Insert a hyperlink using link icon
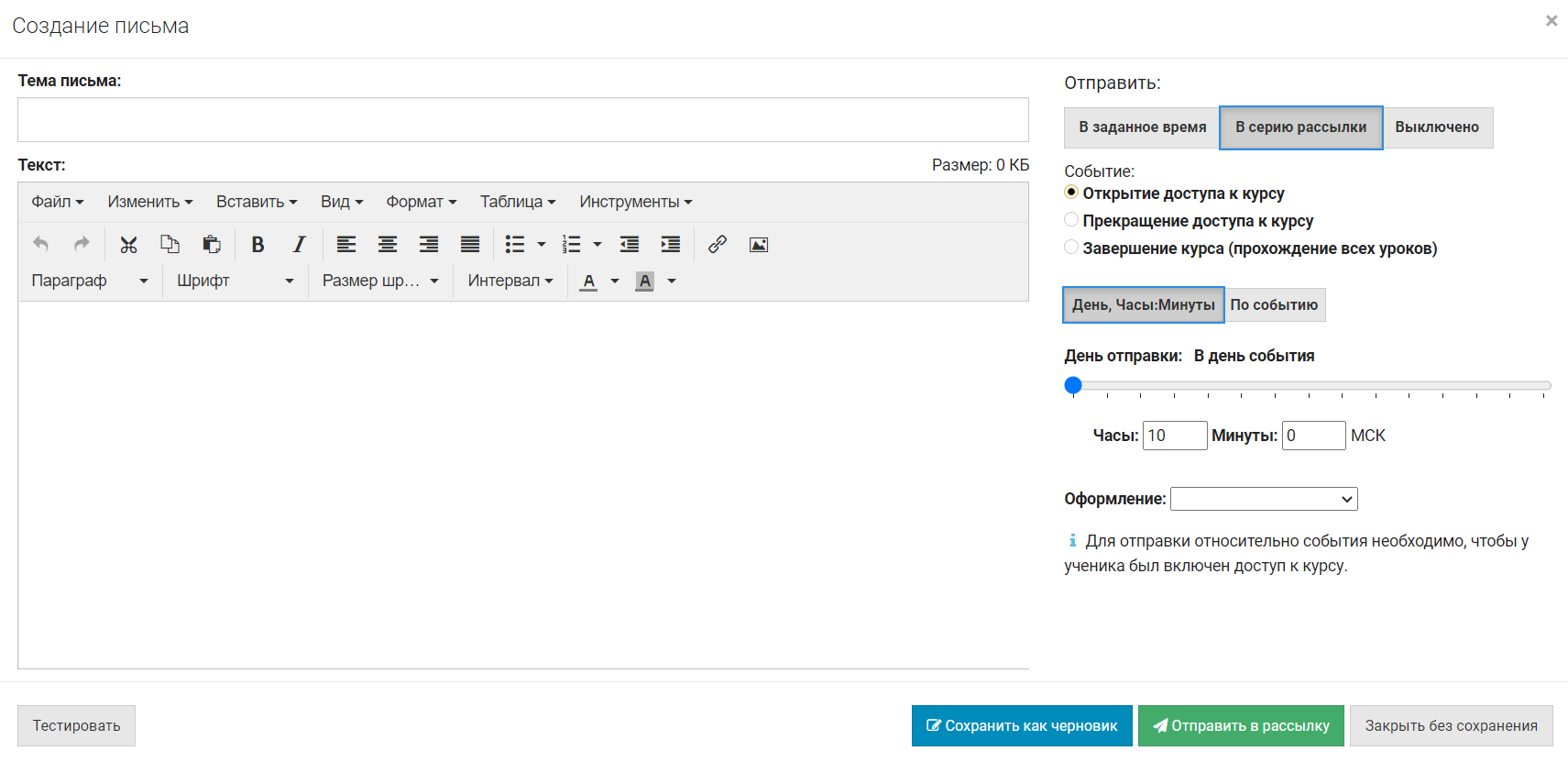This screenshot has width=1568, height=762. coord(718,245)
